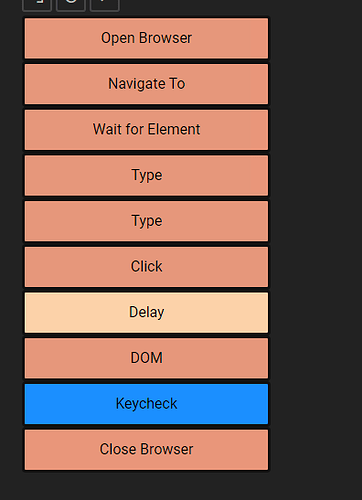This screenshot has height=500, width=362.
Task: Select the blue Keycheck block
Action: [146, 404]
